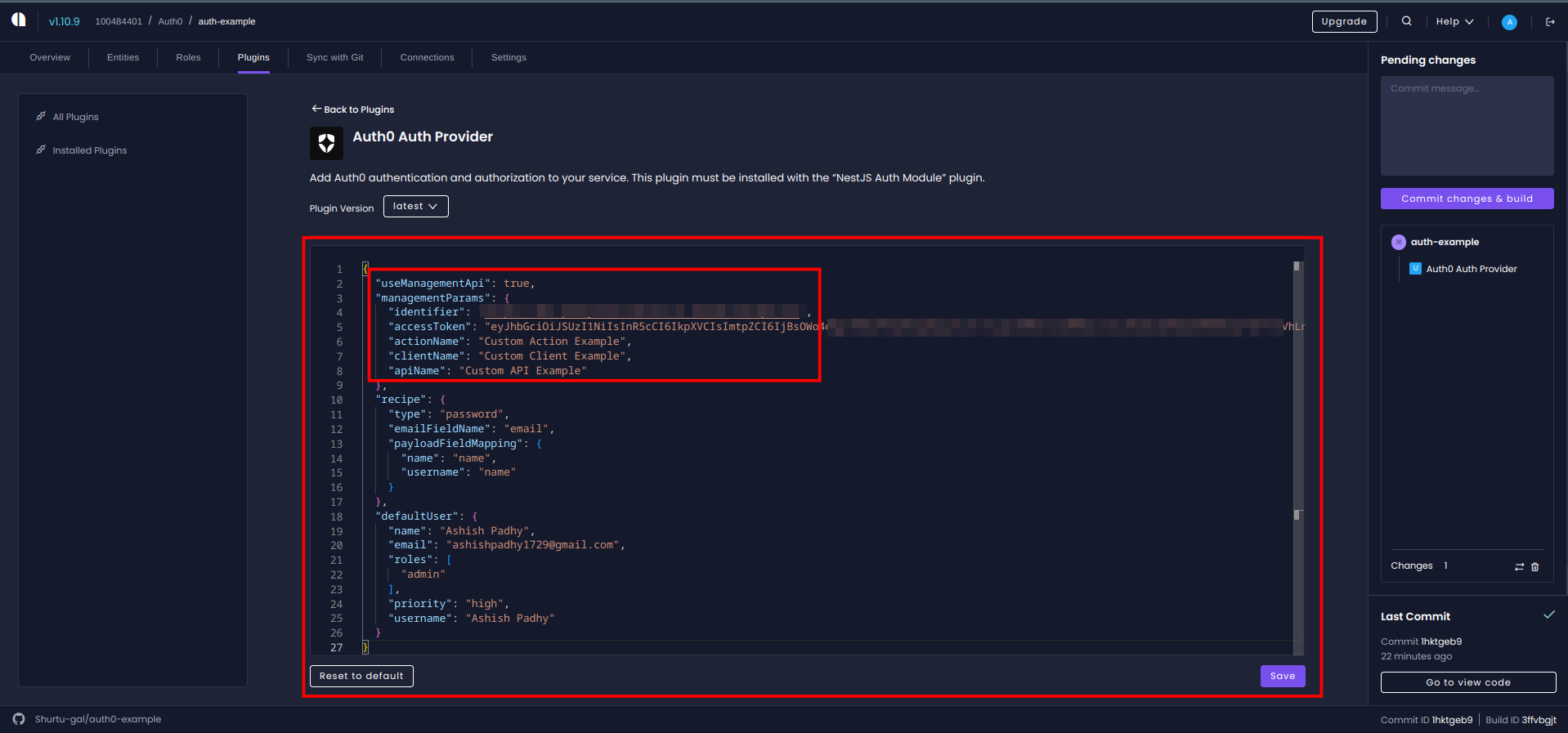The width and height of the screenshot is (1568, 733).
Task: Click the Installed Plugins icon in the sidebar
Action: 41,150
